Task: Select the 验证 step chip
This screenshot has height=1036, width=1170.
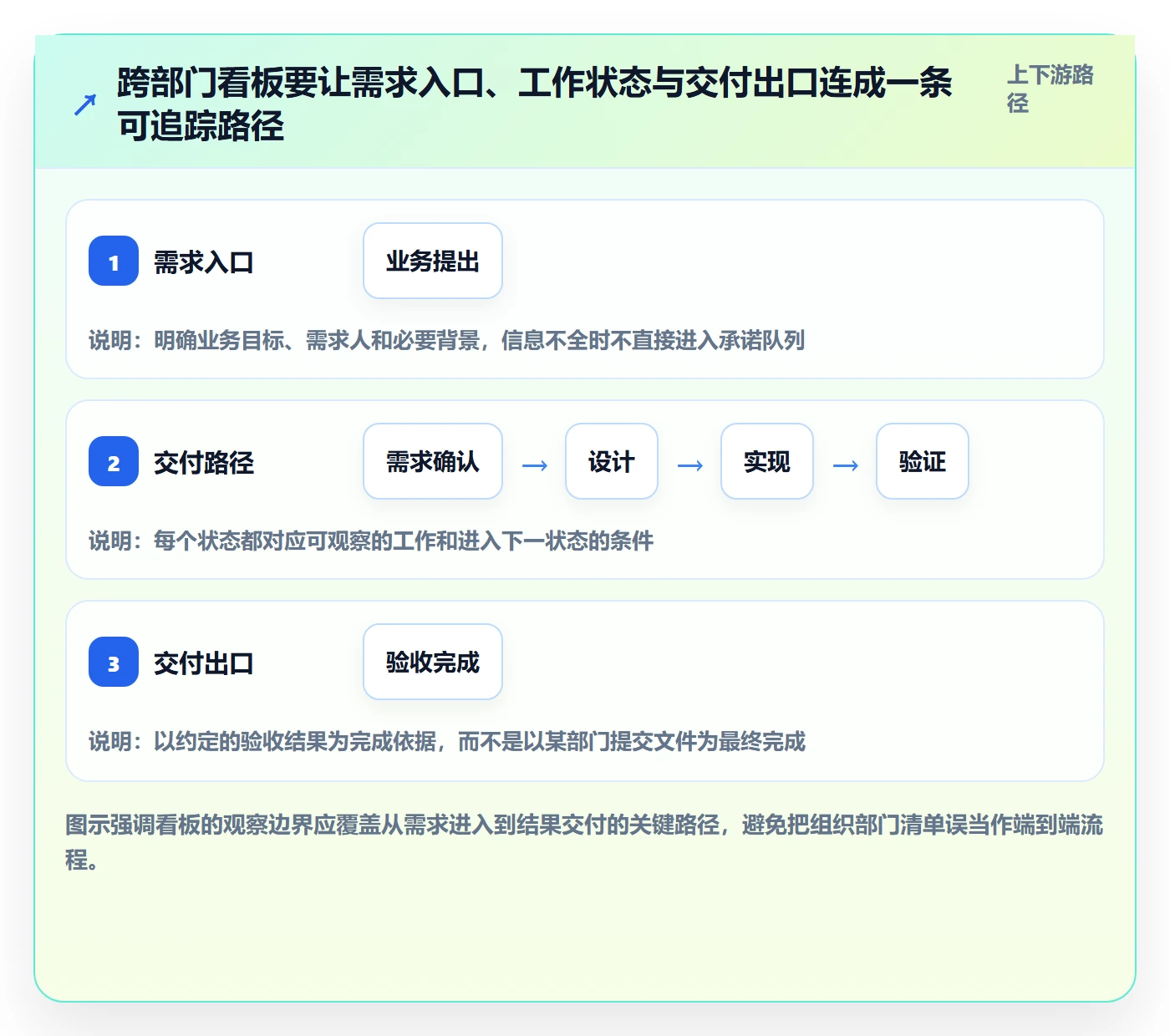Action: [x=923, y=461]
